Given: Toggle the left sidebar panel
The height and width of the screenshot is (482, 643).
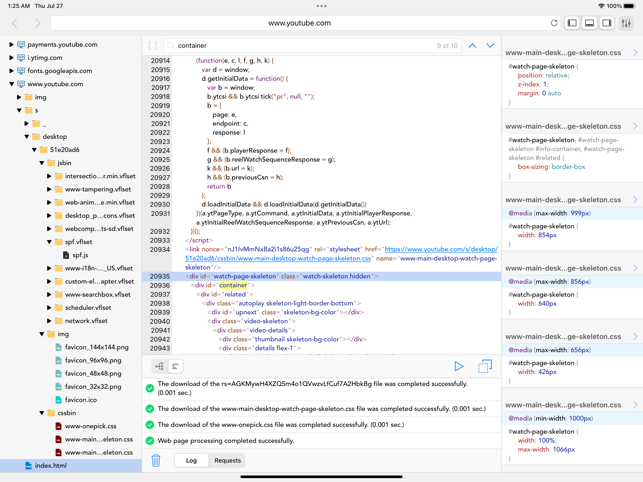Looking at the screenshot, I should [x=572, y=23].
